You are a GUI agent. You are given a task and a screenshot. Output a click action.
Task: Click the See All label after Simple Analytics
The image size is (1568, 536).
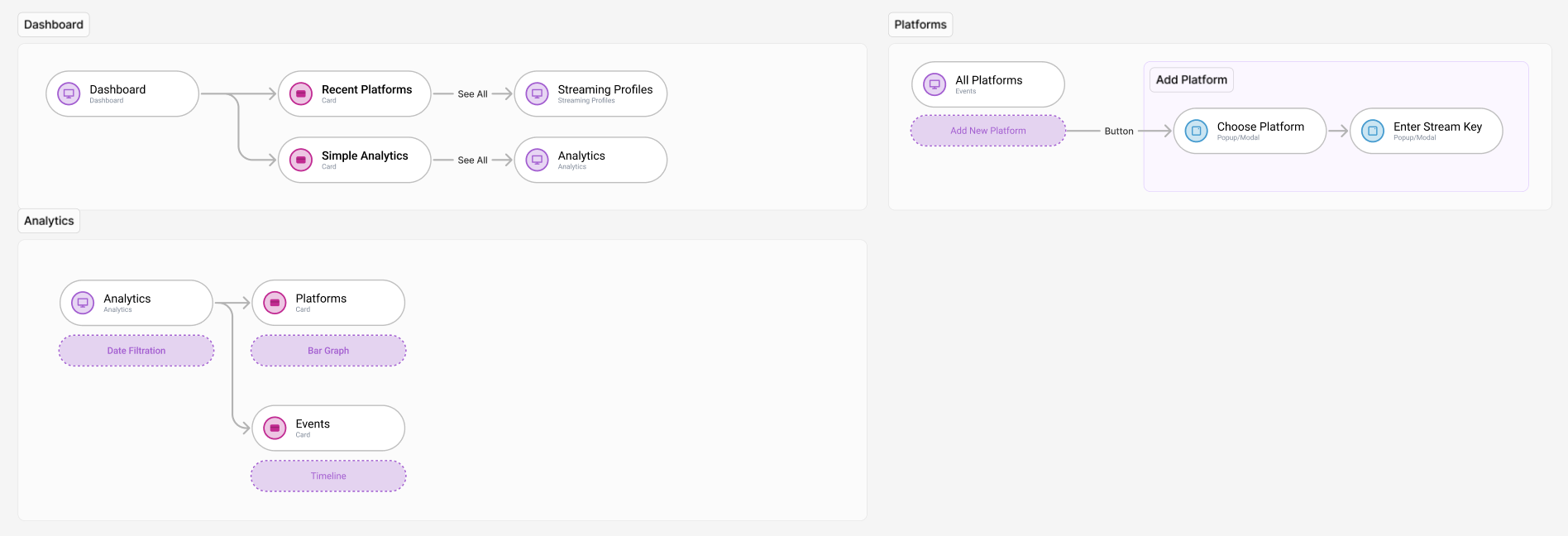point(472,160)
